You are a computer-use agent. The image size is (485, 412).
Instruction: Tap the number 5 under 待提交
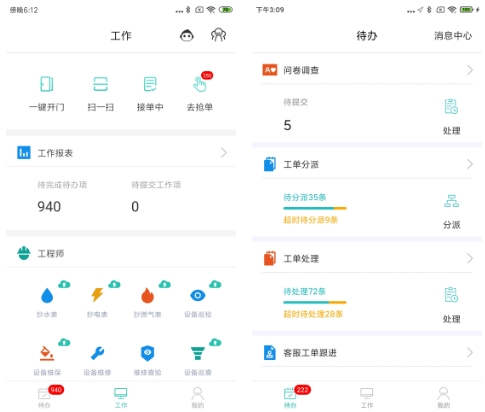[287, 125]
